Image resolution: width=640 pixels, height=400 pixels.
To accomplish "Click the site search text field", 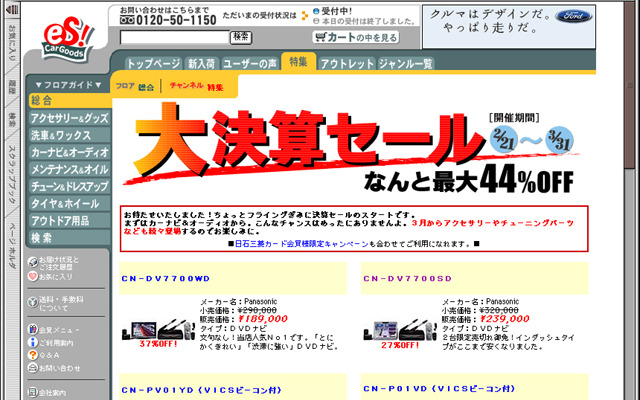I will tap(175, 37).
